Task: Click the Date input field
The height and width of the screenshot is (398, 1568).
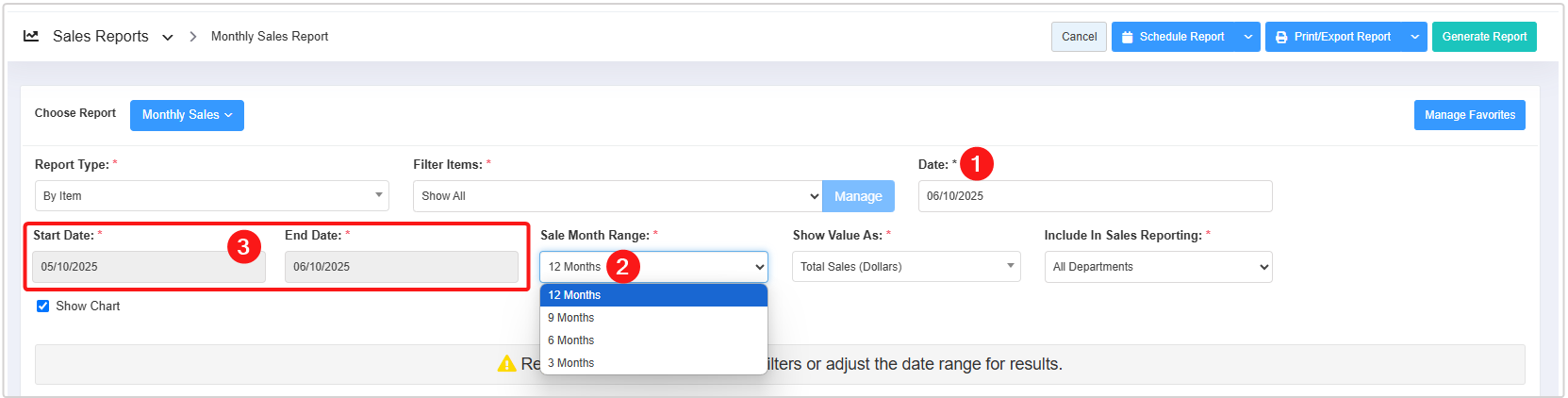Action: click(x=1094, y=196)
